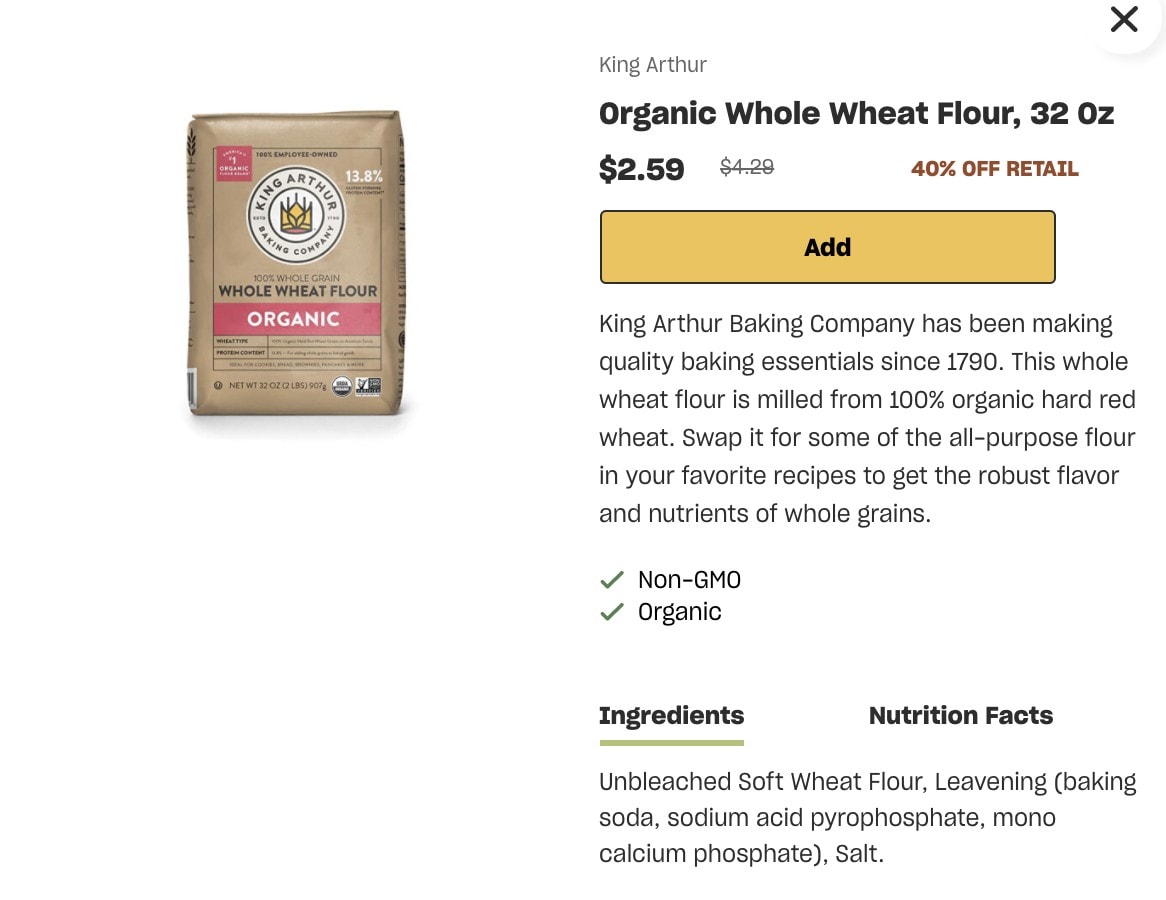Viewport: 1166px width, 900px height.
Task: Click the flour bag product image
Action: coord(295,263)
